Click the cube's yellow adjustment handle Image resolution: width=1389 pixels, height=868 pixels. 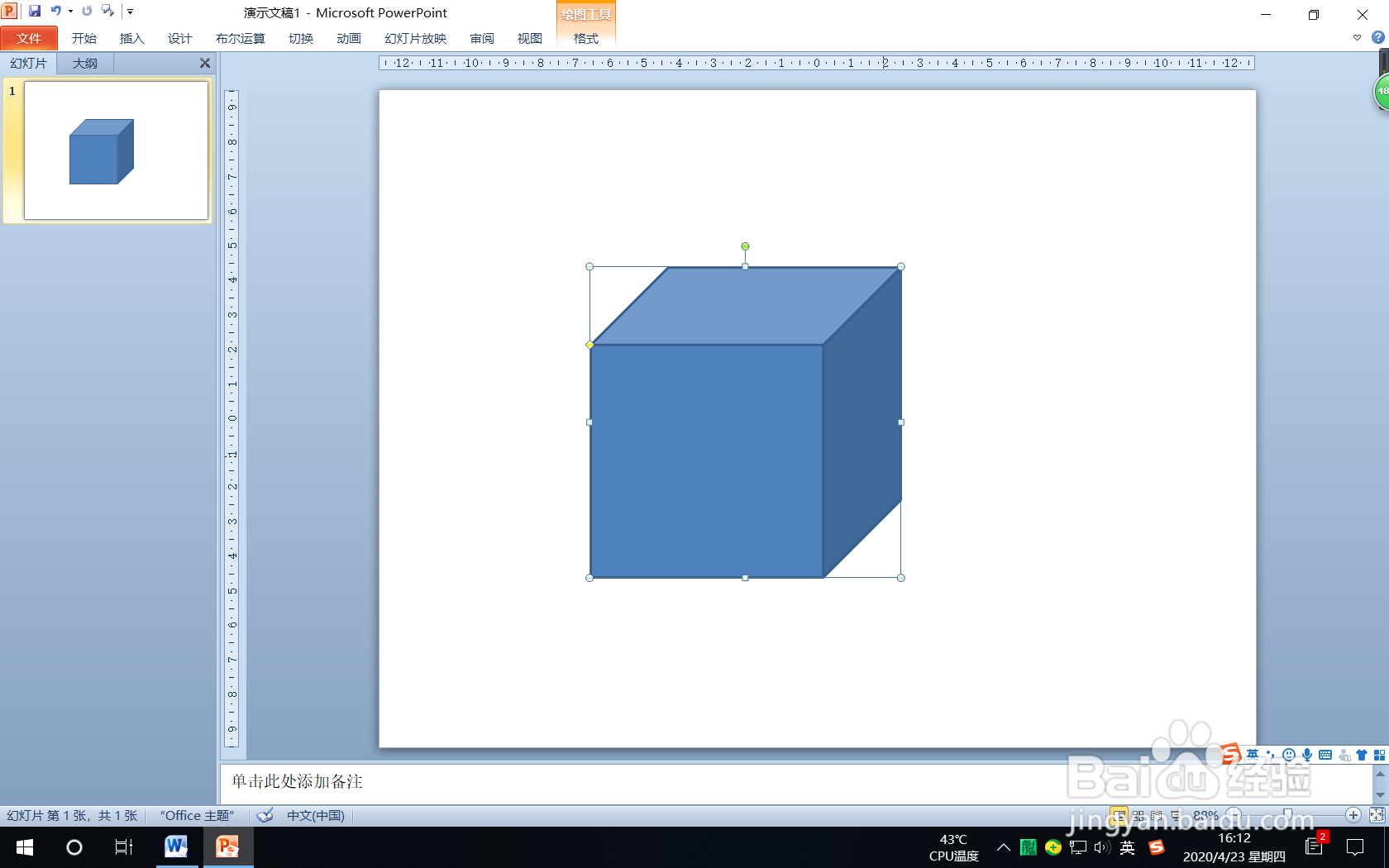coord(589,345)
